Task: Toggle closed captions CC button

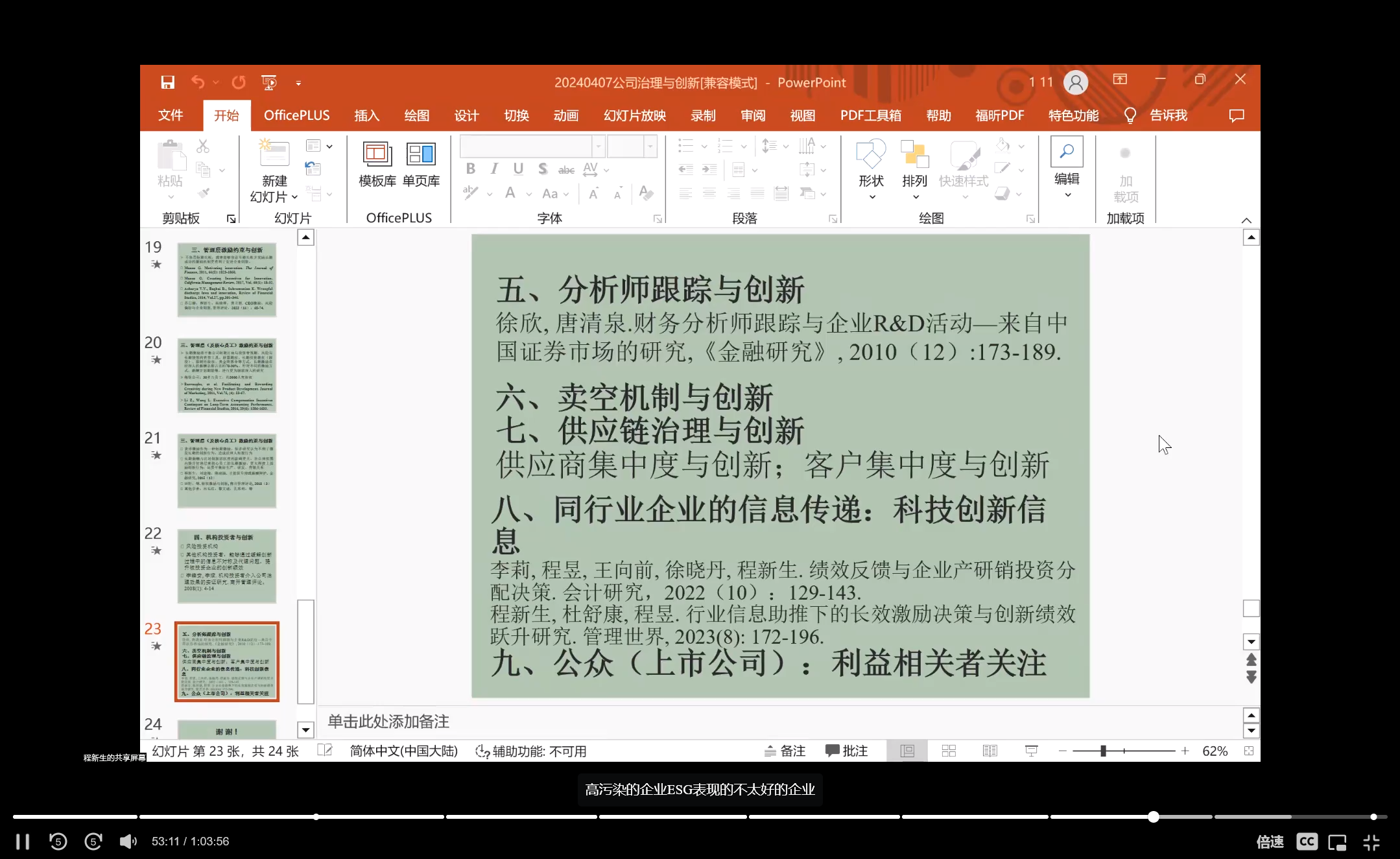Action: coord(1307,841)
